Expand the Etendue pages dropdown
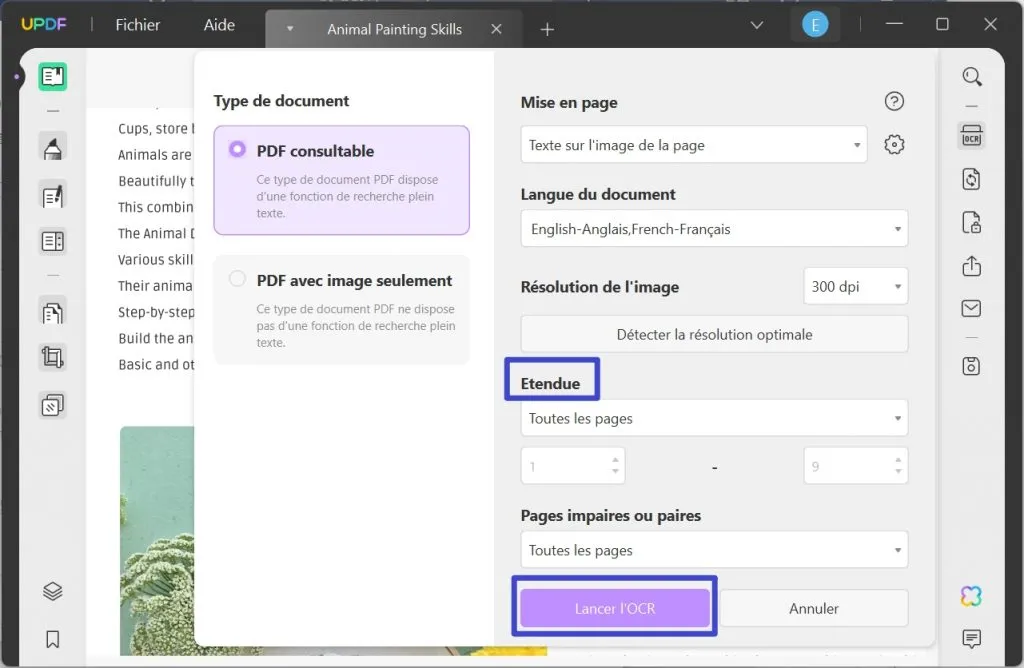Viewport: 1024px width, 668px height. tap(713, 418)
